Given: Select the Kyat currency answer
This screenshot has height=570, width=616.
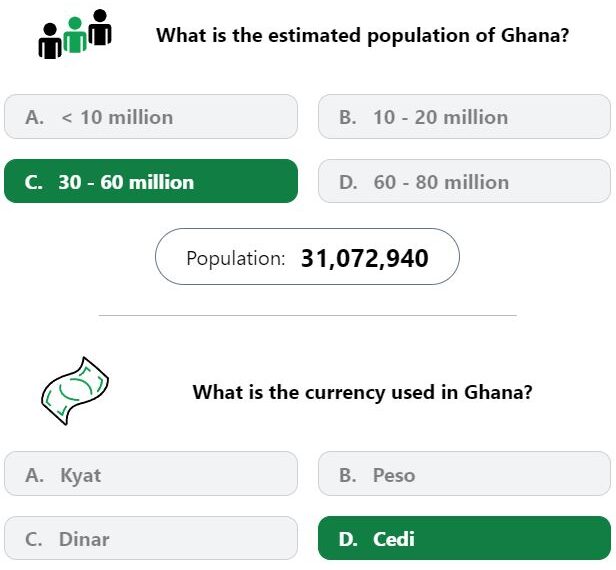Looking at the screenshot, I should [151, 474].
